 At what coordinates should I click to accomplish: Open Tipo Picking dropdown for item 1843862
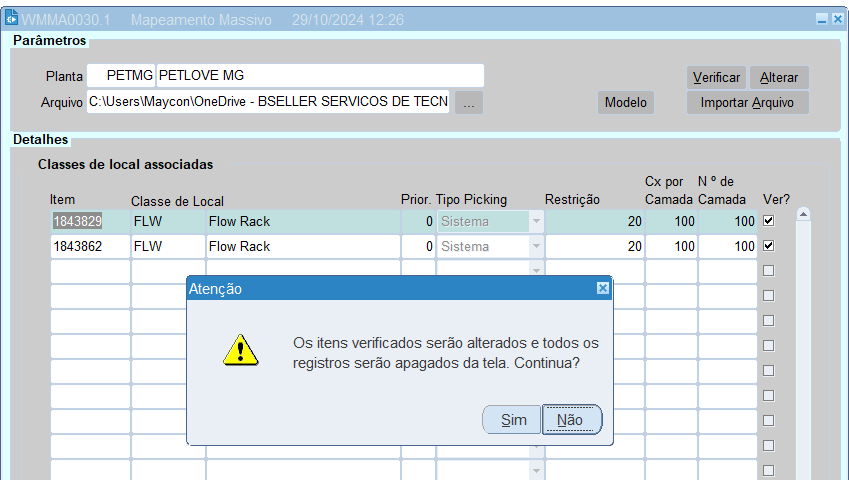pyautogui.click(x=537, y=246)
